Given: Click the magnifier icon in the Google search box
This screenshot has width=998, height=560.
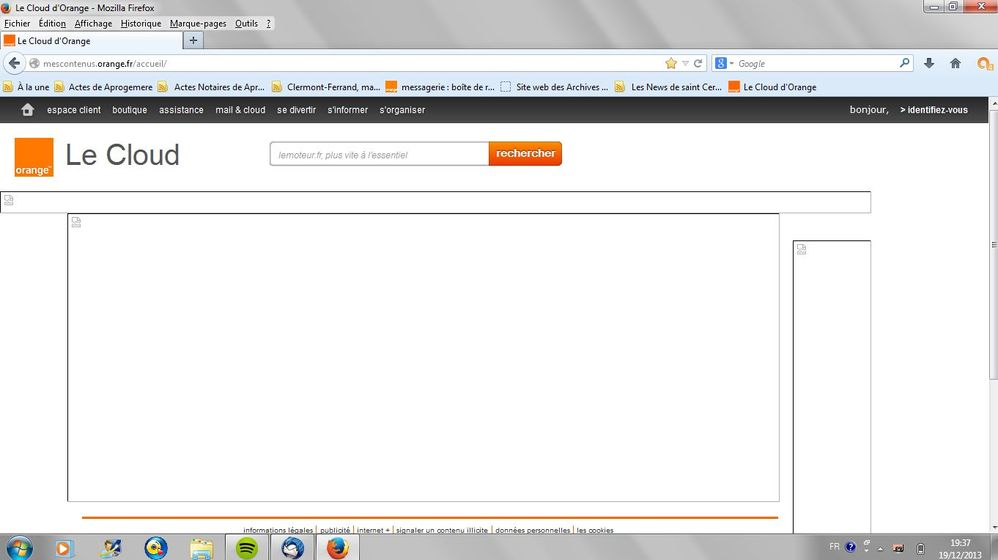Looking at the screenshot, I should [904, 63].
